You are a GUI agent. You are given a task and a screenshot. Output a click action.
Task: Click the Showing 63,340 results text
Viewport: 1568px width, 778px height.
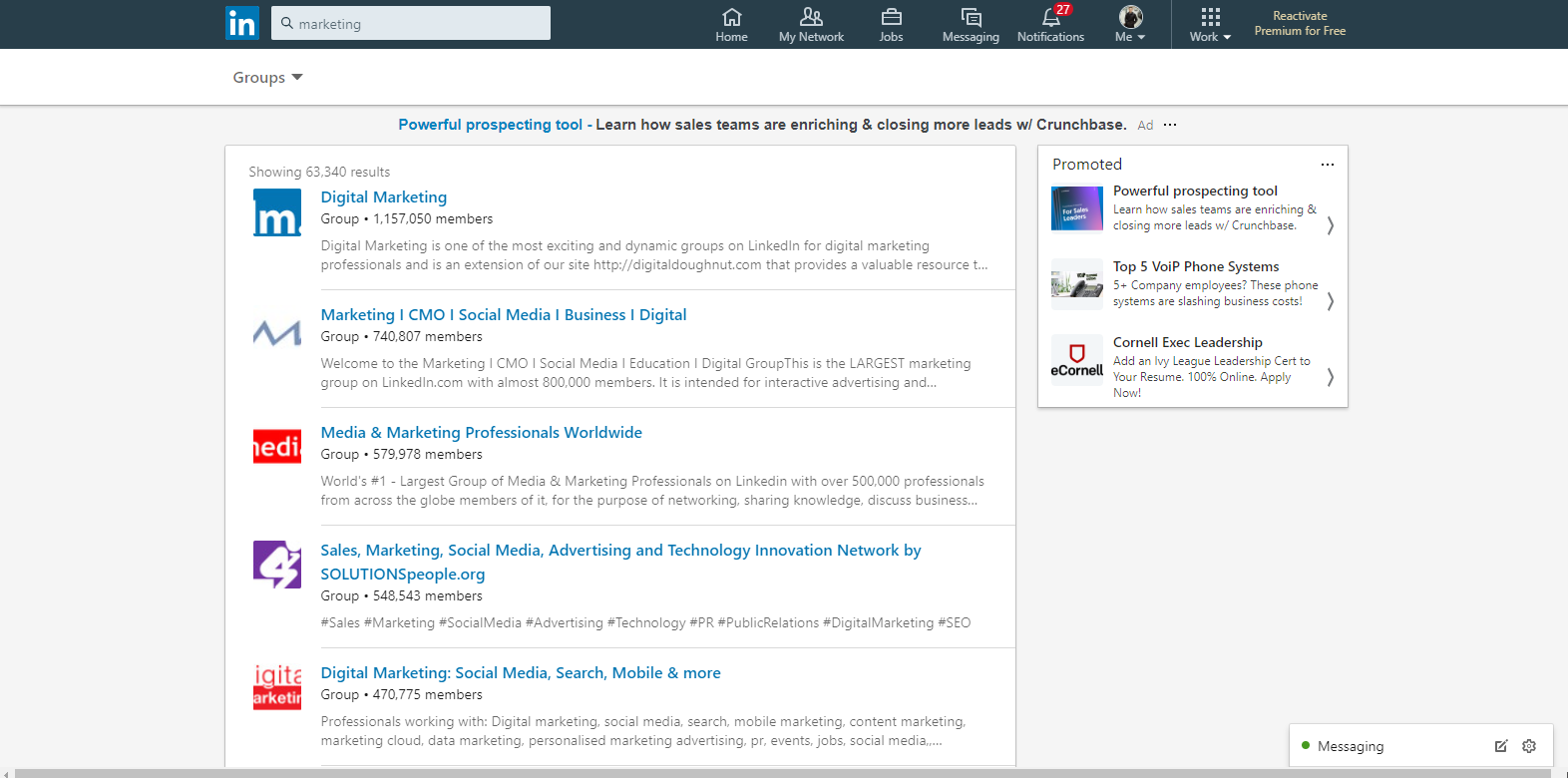click(319, 172)
